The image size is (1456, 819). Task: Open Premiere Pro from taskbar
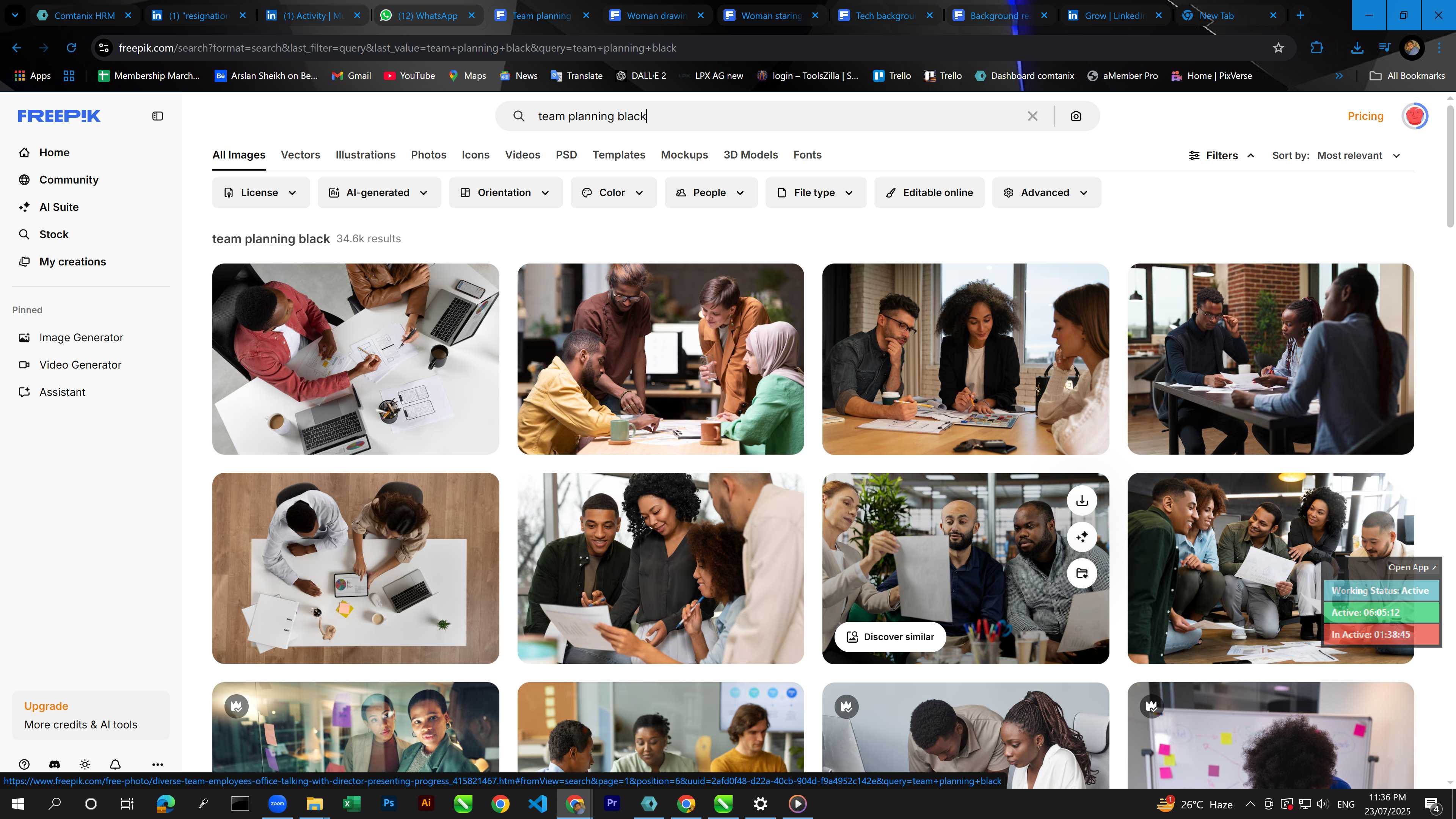pos(612,803)
